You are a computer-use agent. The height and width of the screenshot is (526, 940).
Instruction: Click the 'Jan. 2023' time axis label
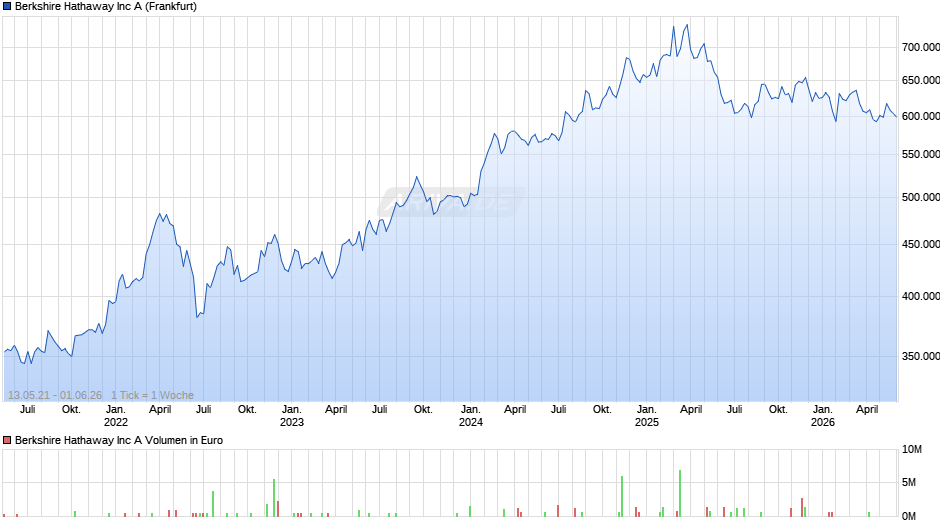292,416
